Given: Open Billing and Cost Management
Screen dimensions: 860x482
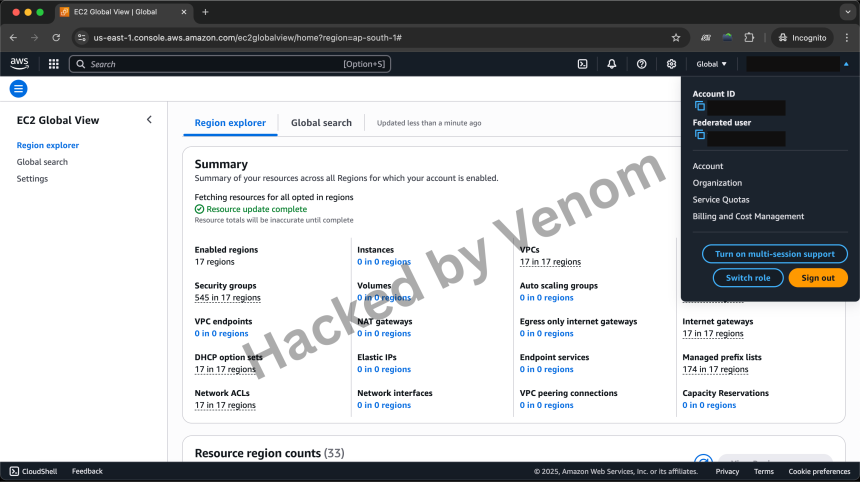Looking at the screenshot, I should (x=748, y=216).
